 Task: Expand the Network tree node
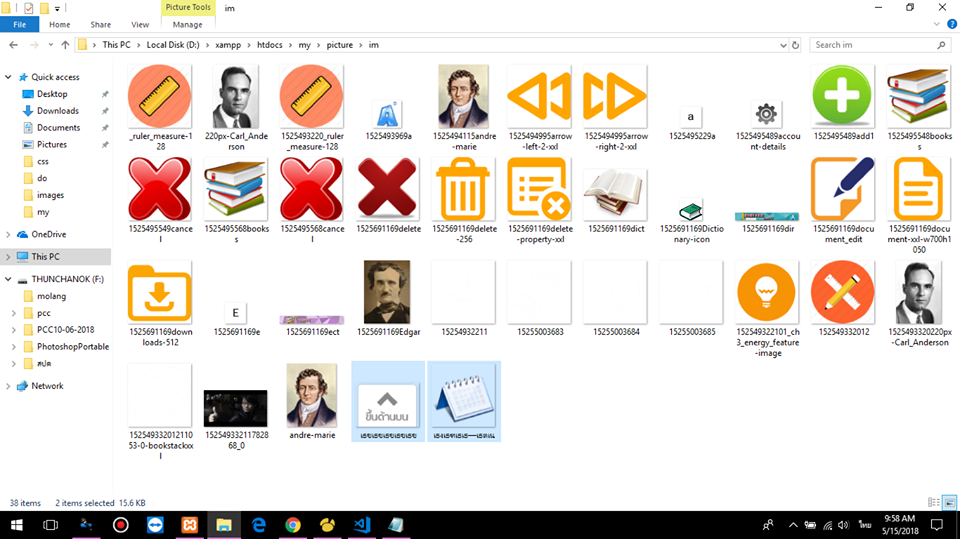[x=8, y=386]
